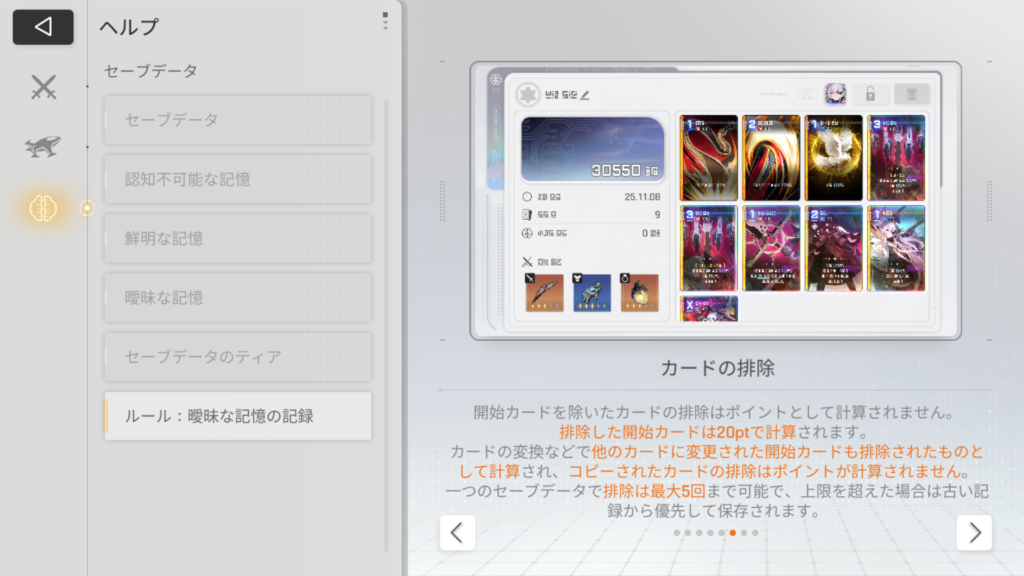Go to the previous help page arrow
The height and width of the screenshot is (576, 1024).
457,532
